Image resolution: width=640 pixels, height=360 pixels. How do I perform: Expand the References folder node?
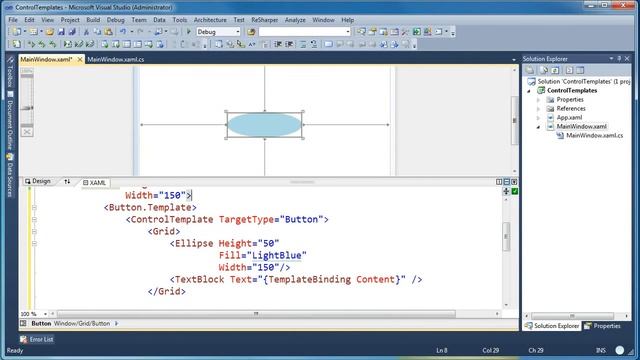coord(539,109)
